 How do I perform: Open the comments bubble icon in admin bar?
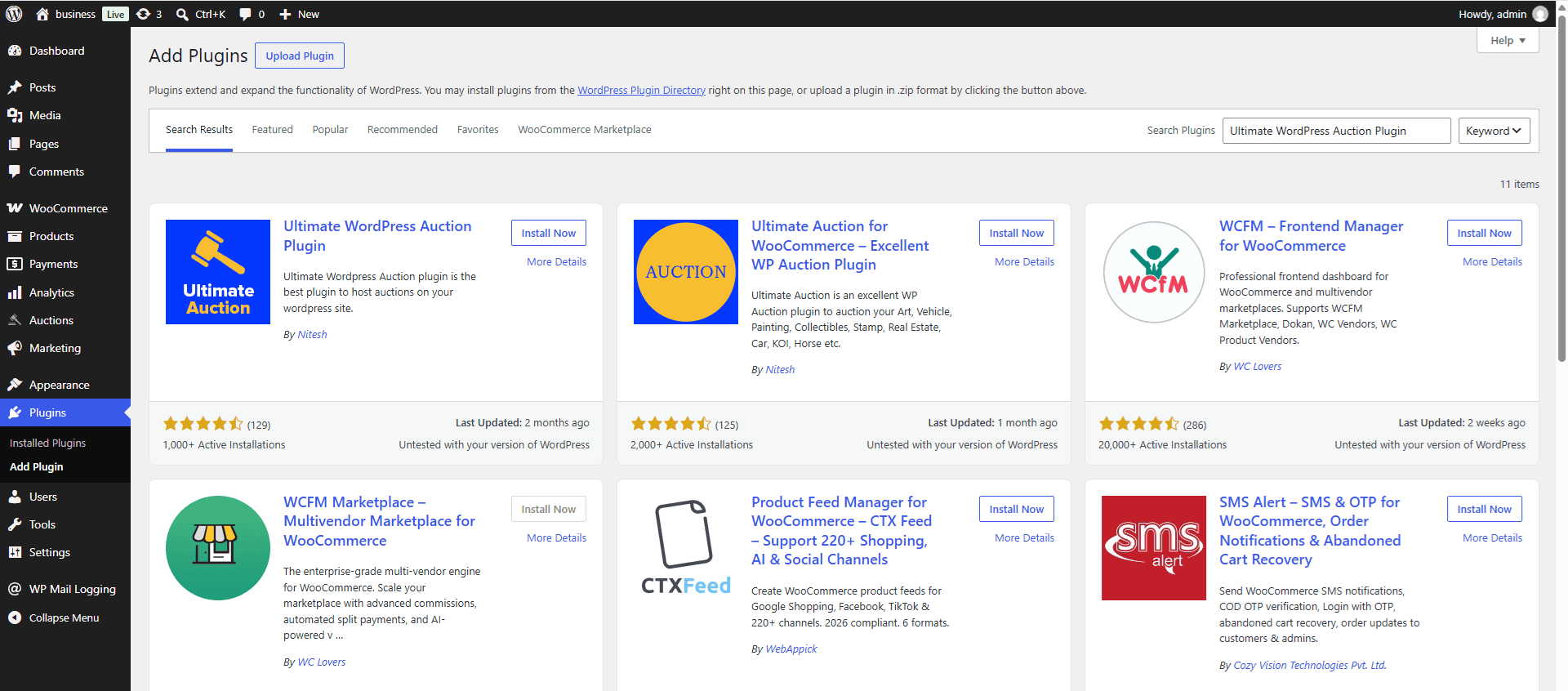245,14
